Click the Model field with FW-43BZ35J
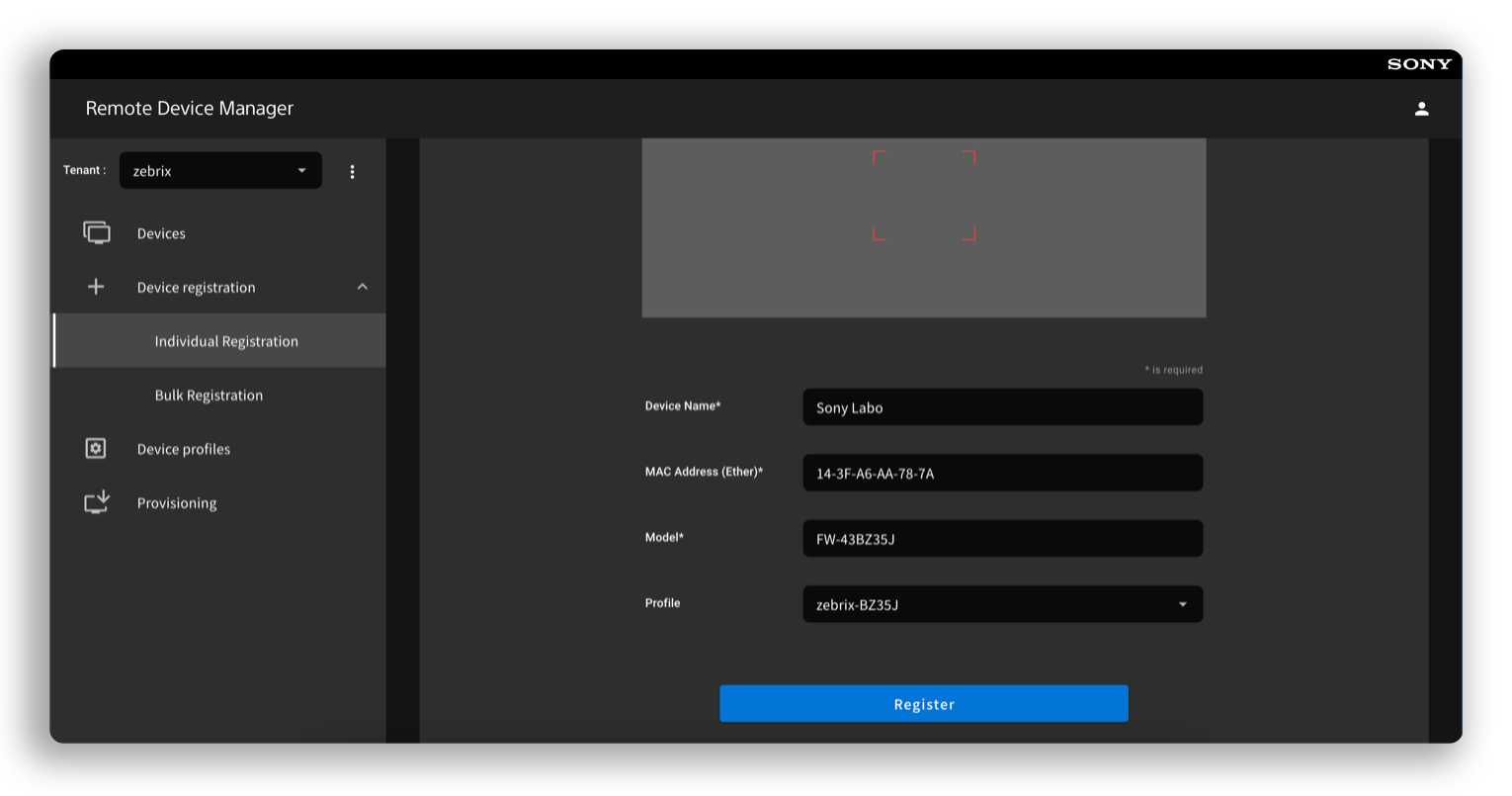 (1002, 539)
